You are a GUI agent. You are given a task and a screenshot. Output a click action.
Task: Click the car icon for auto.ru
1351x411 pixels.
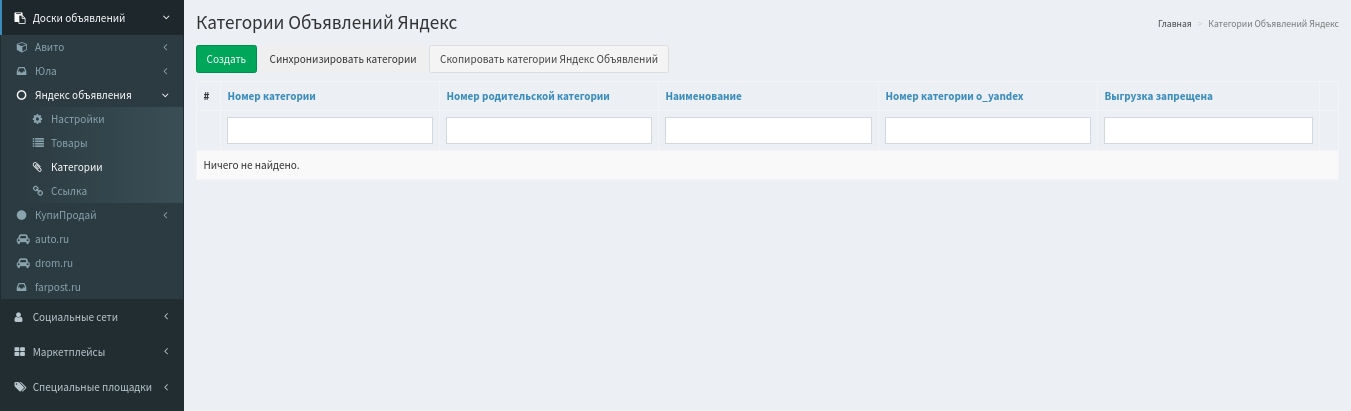pyautogui.click(x=22, y=239)
